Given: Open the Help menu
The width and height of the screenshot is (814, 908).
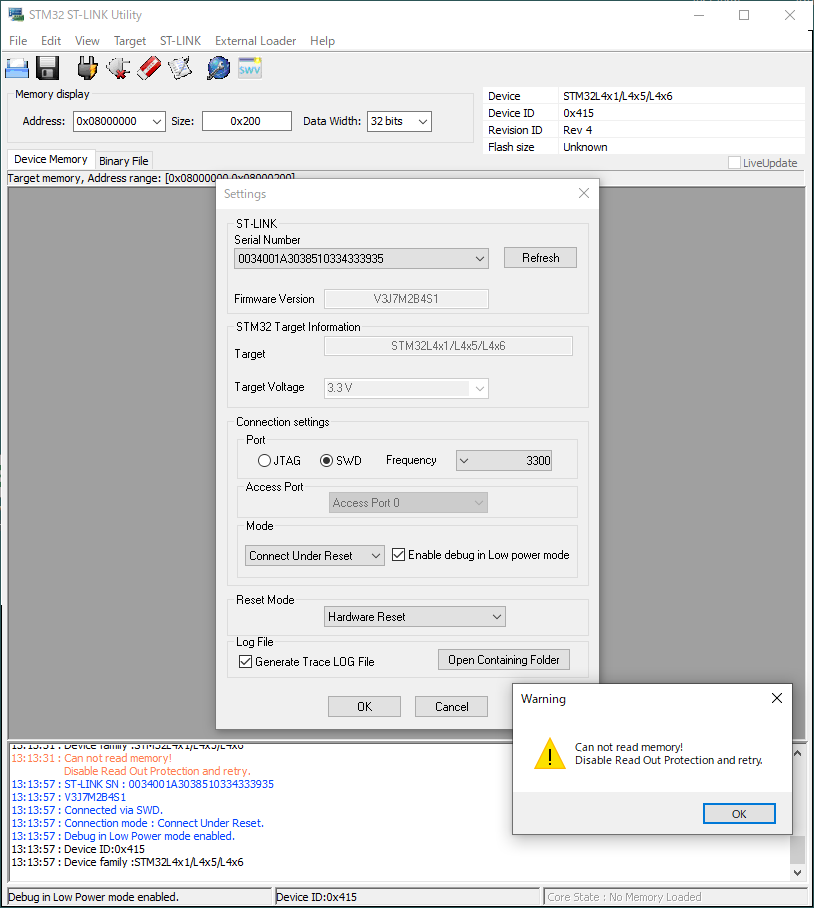Looking at the screenshot, I should (x=322, y=41).
